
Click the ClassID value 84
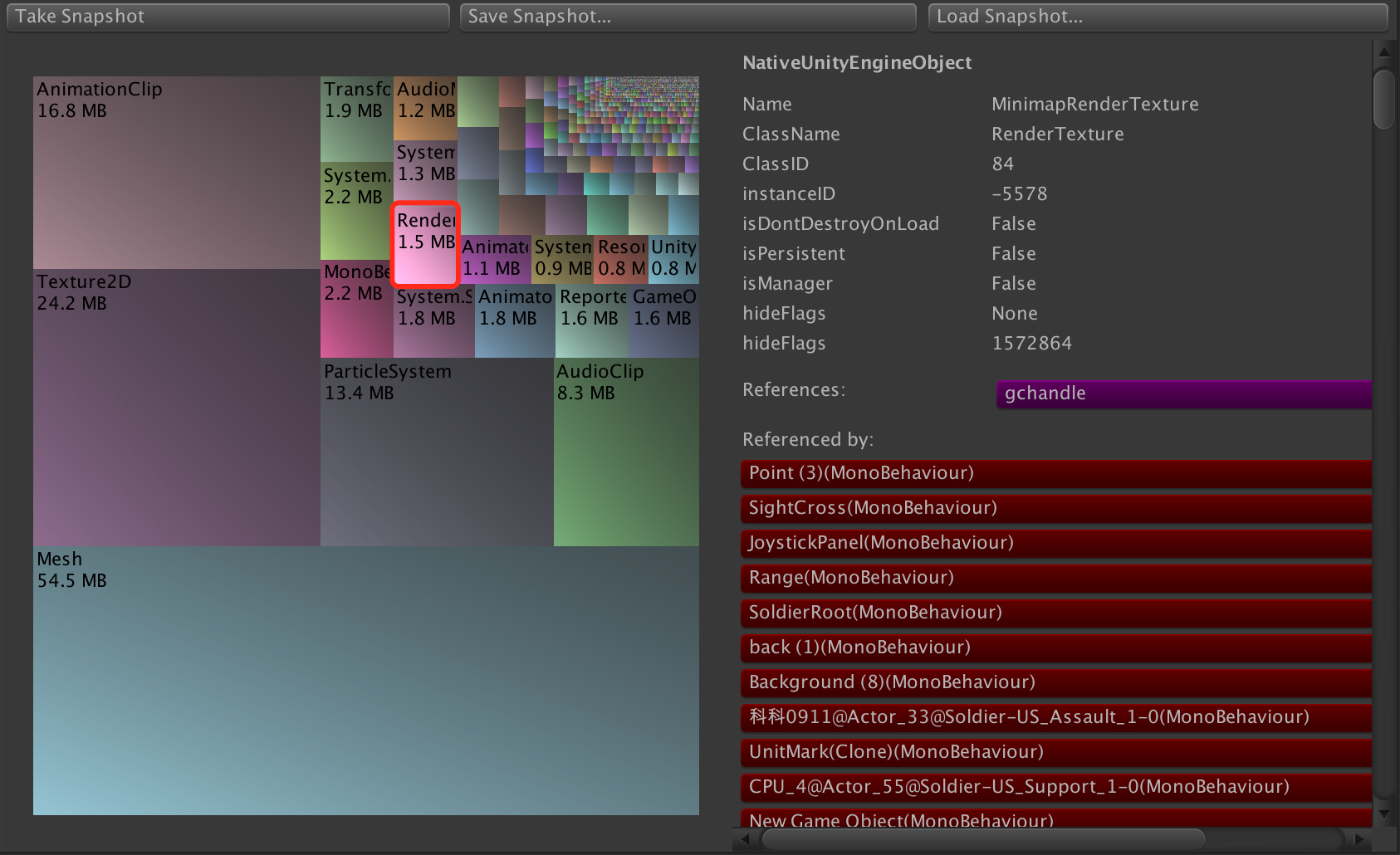pos(1003,164)
